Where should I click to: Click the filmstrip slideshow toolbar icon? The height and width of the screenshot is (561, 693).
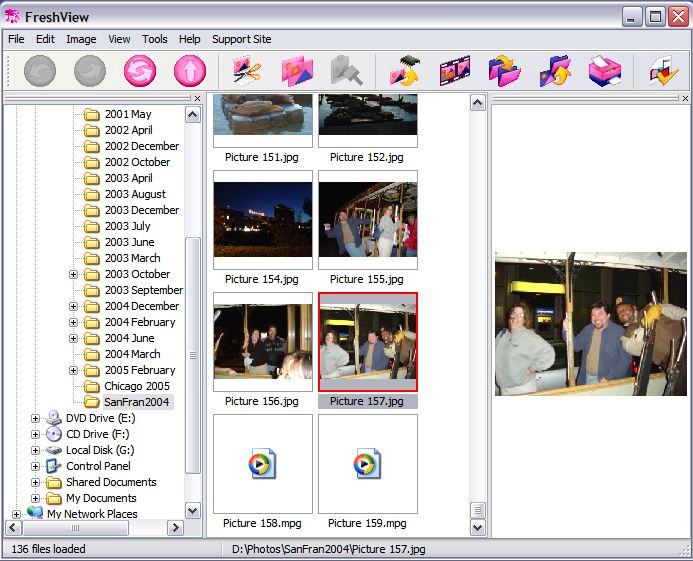pos(455,71)
